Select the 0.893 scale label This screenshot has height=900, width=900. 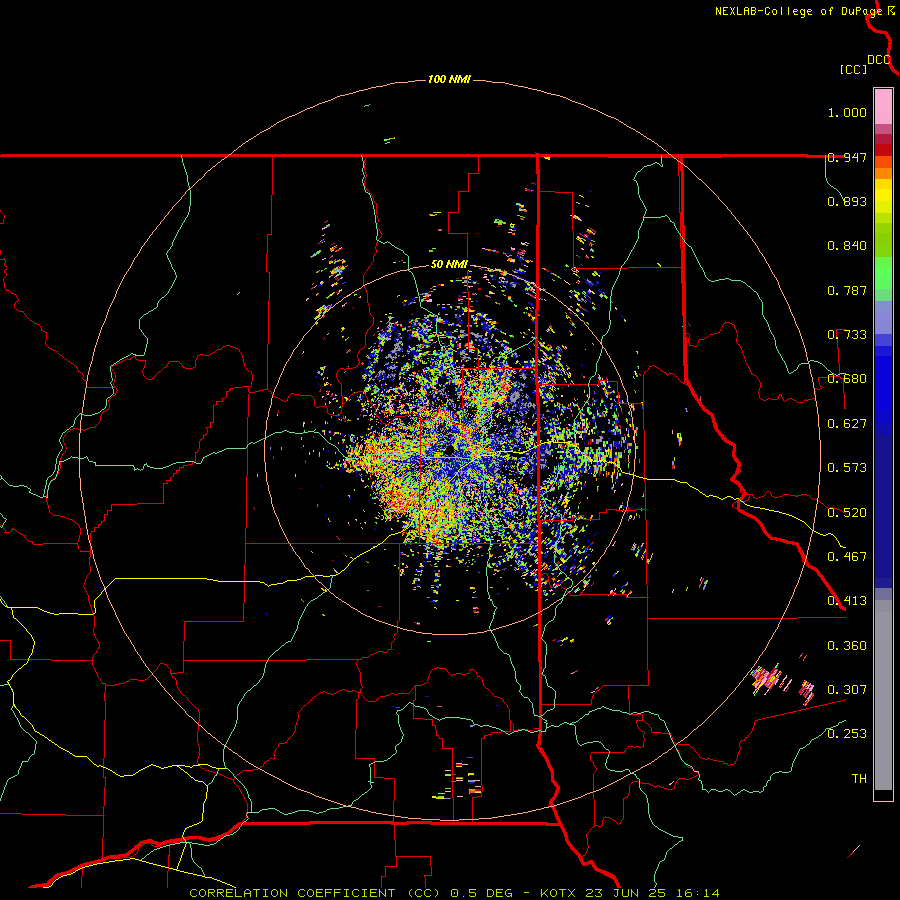click(847, 201)
